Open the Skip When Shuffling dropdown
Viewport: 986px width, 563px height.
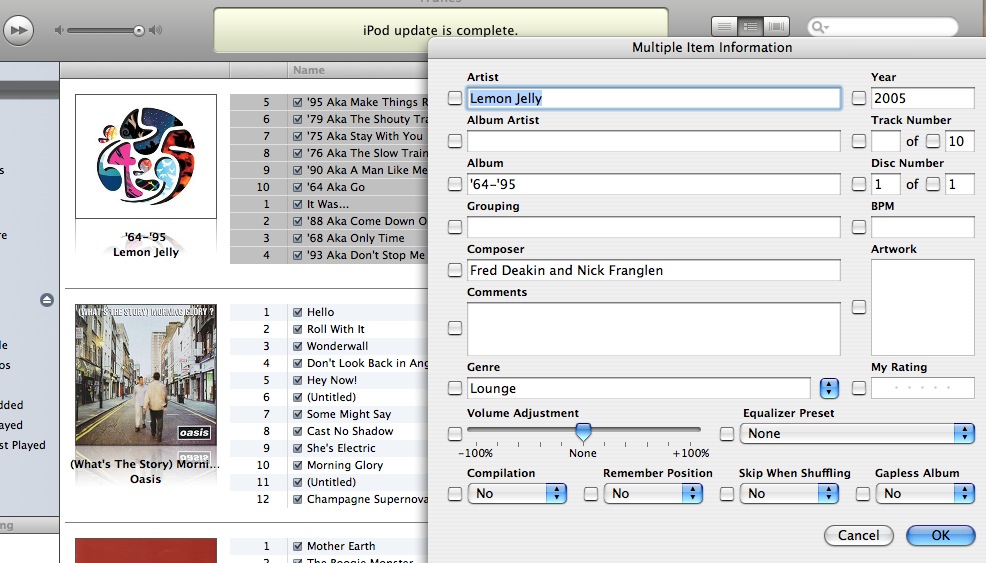click(789, 493)
